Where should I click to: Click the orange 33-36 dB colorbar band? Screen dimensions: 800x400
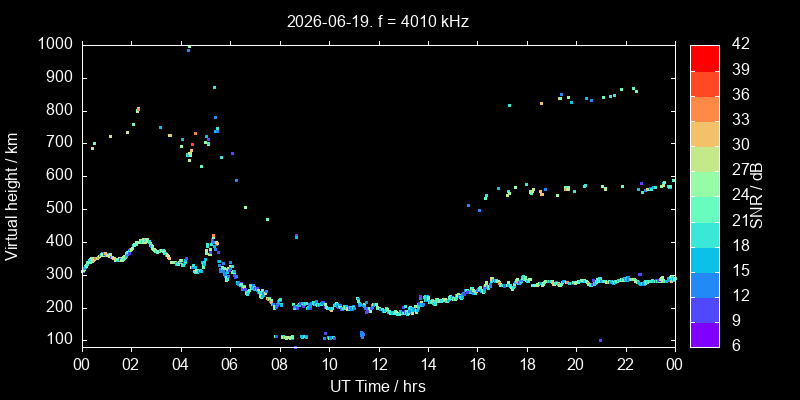[705, 108]
